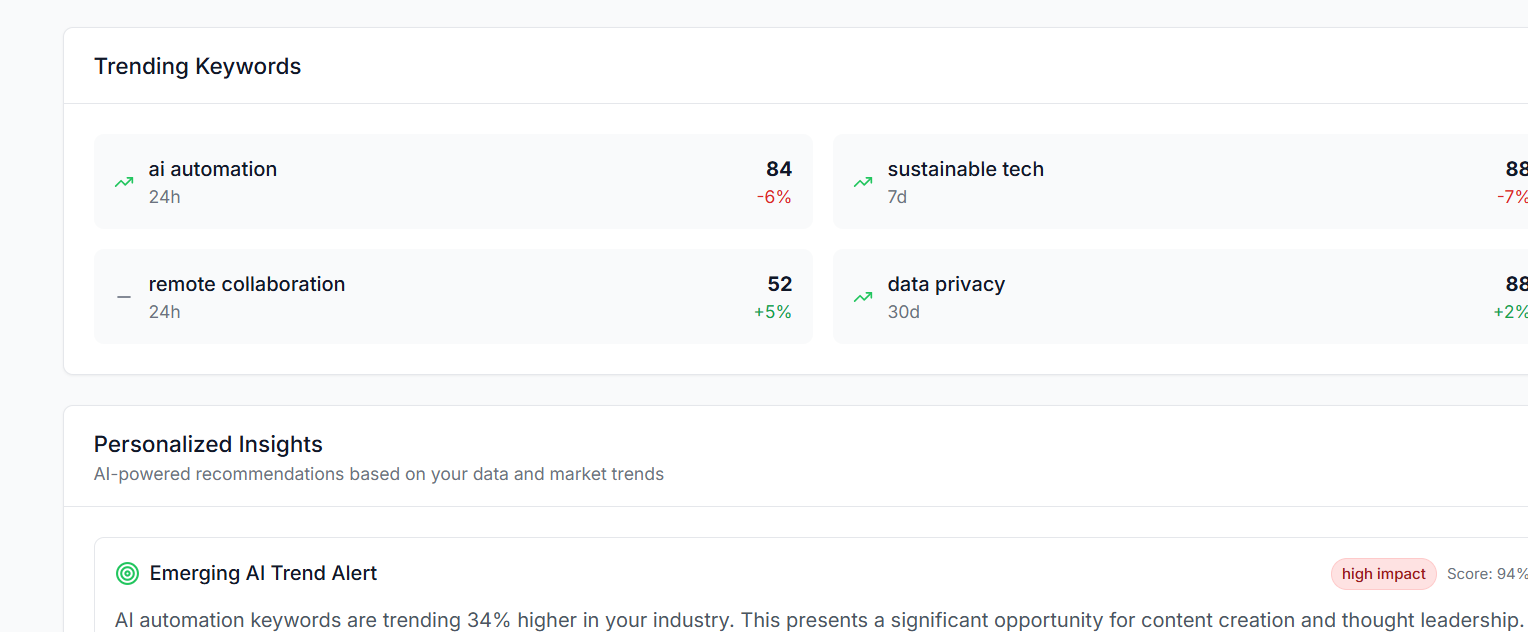Click the -6% change under ai automation
Screen dimensions: 1528x632
[x=774, y=197]
